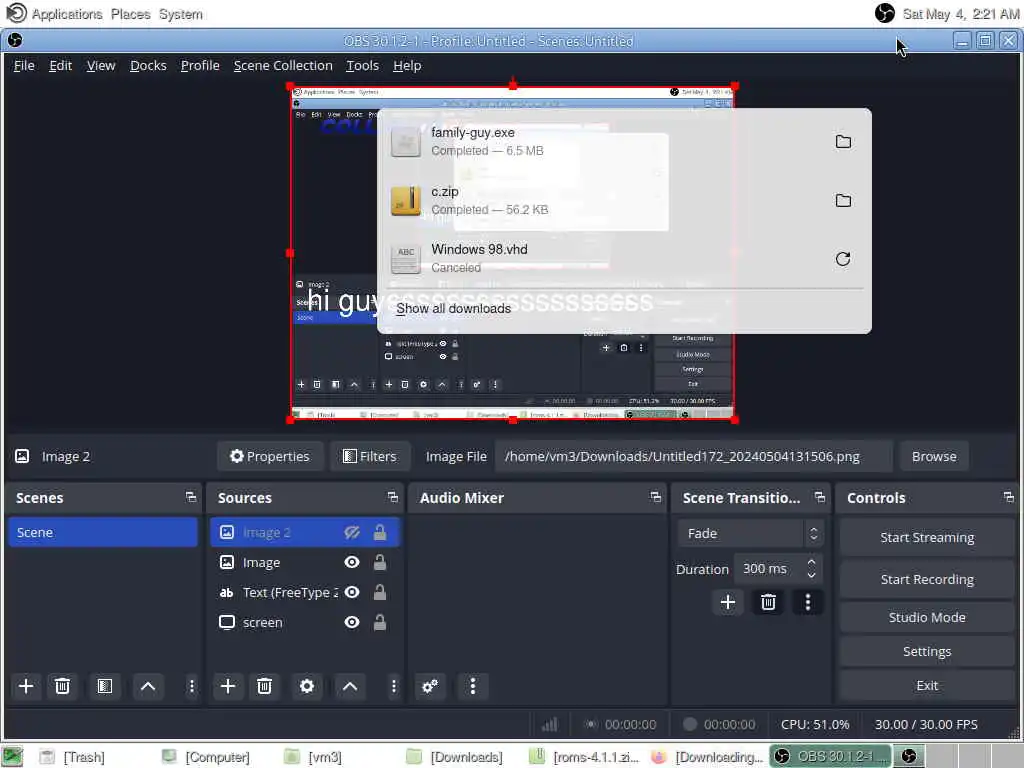
Task: Toggle lock on screen source
Action: tap(379, 622)
